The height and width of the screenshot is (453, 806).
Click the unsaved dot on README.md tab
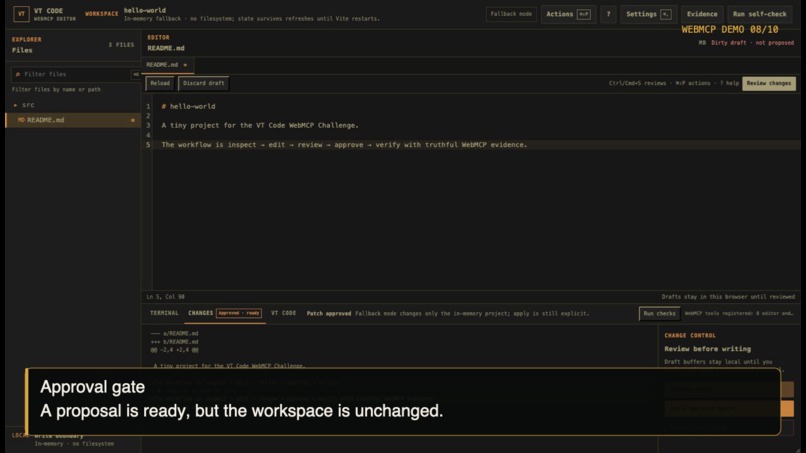[185, 65]
